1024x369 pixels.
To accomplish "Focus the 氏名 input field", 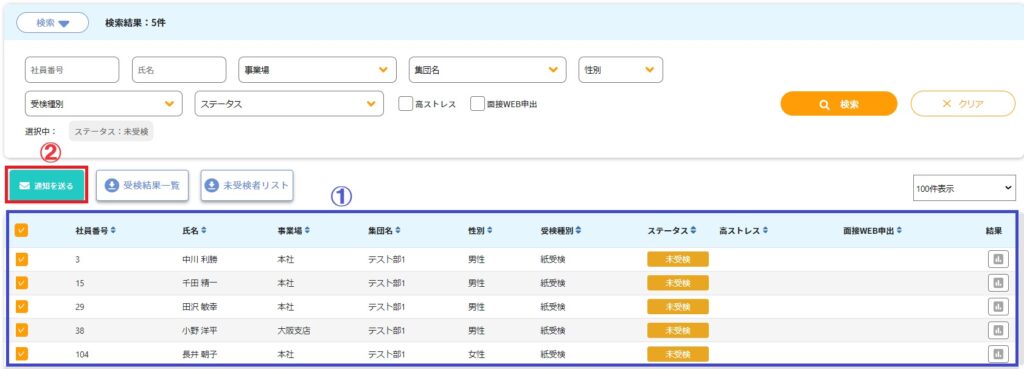I will click(179, 70).
